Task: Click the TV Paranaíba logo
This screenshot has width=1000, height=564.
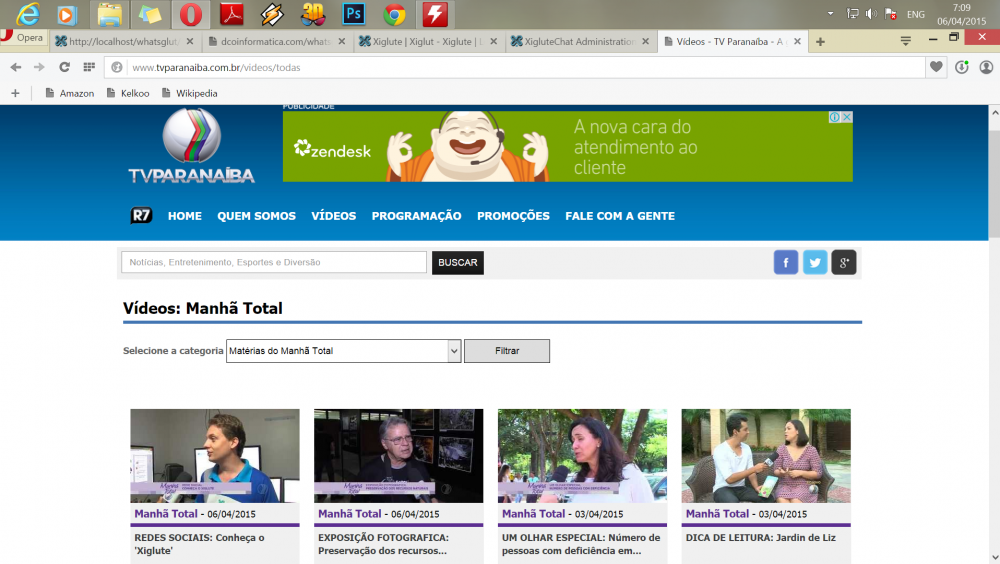Action: point(191,147)
